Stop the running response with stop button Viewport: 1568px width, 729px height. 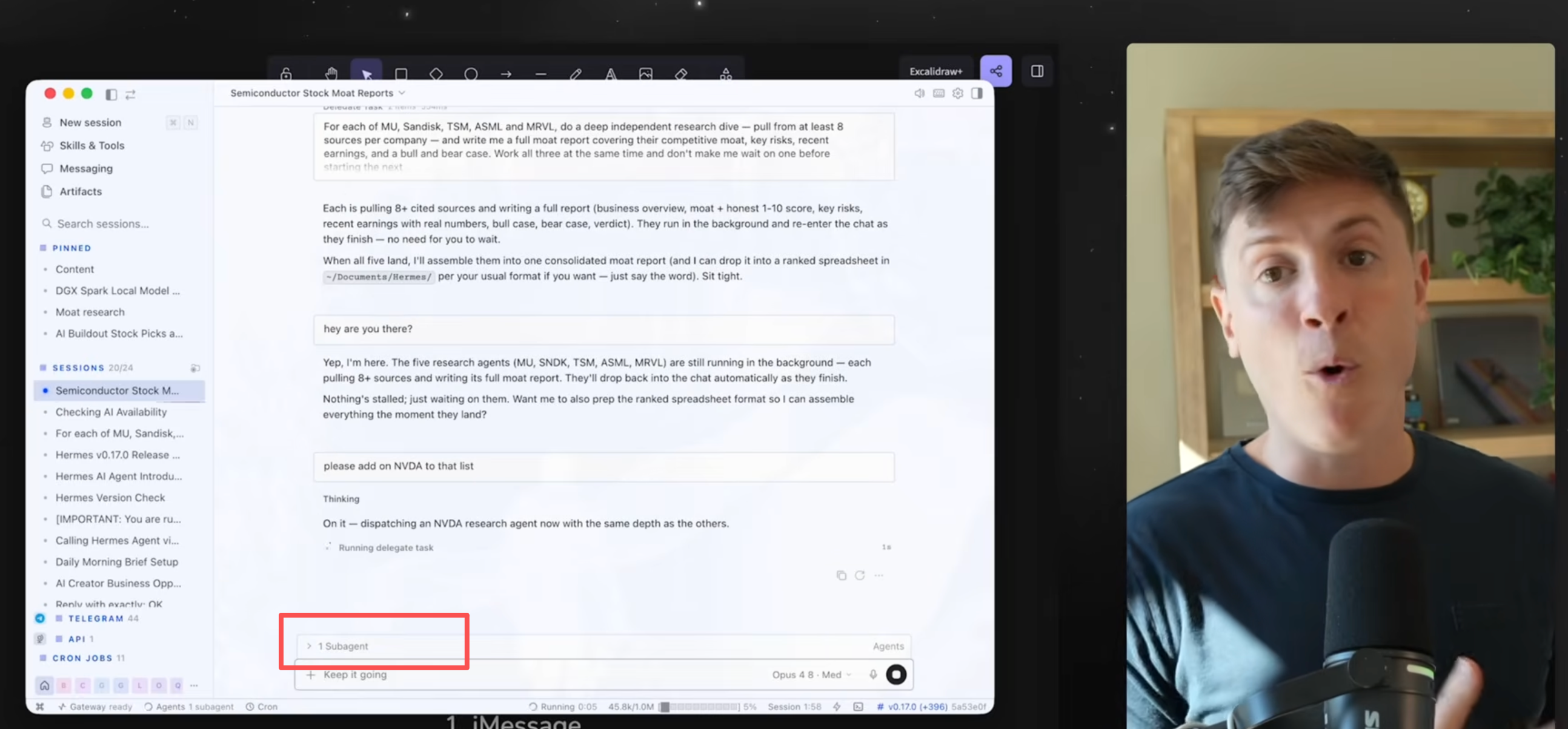coord(896,675)
